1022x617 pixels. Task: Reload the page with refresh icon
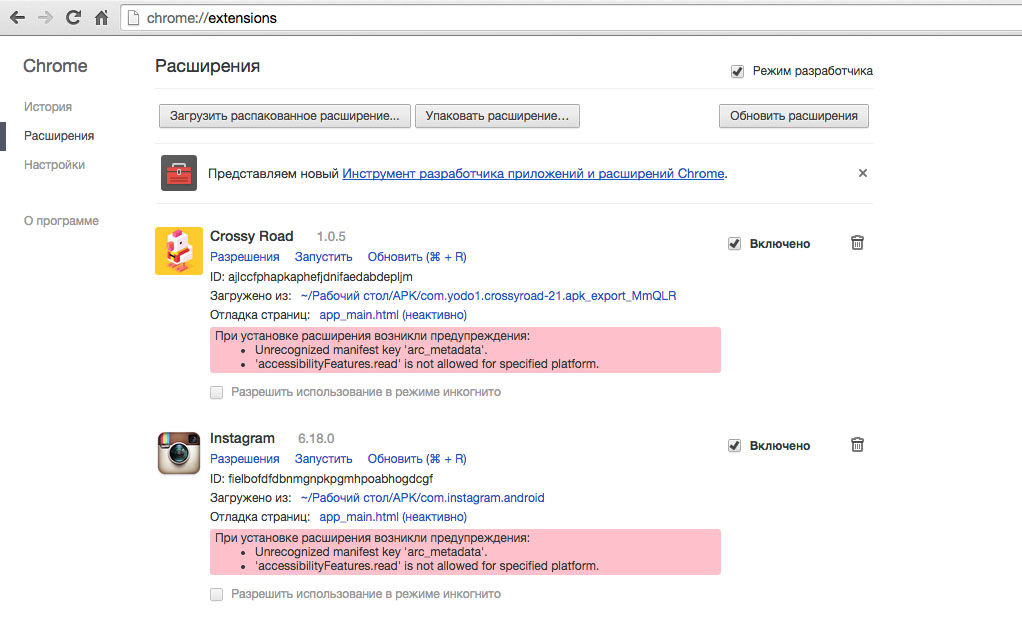(73, 17)
